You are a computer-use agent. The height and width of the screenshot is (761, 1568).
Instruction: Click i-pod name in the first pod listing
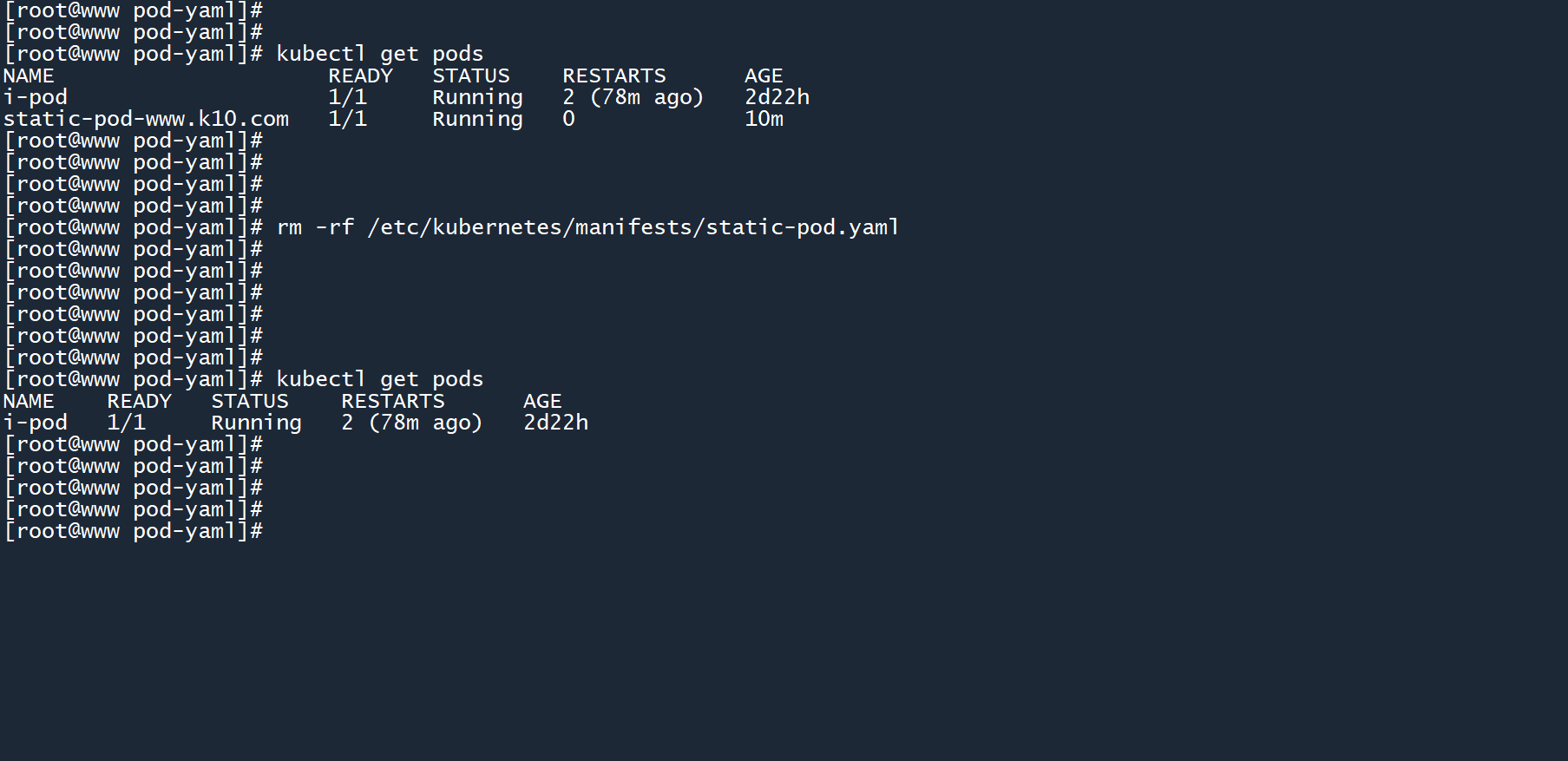click(36, 97)
